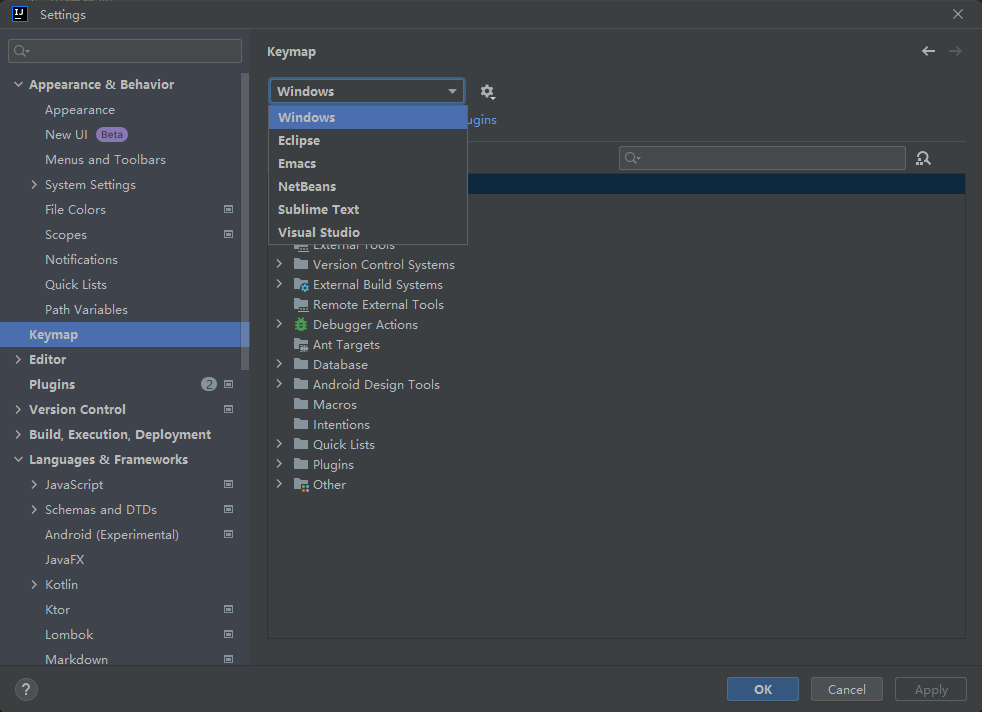Click Find Actions by Shortcut icon
Screen dimensions: 982x712
[923, 158]
